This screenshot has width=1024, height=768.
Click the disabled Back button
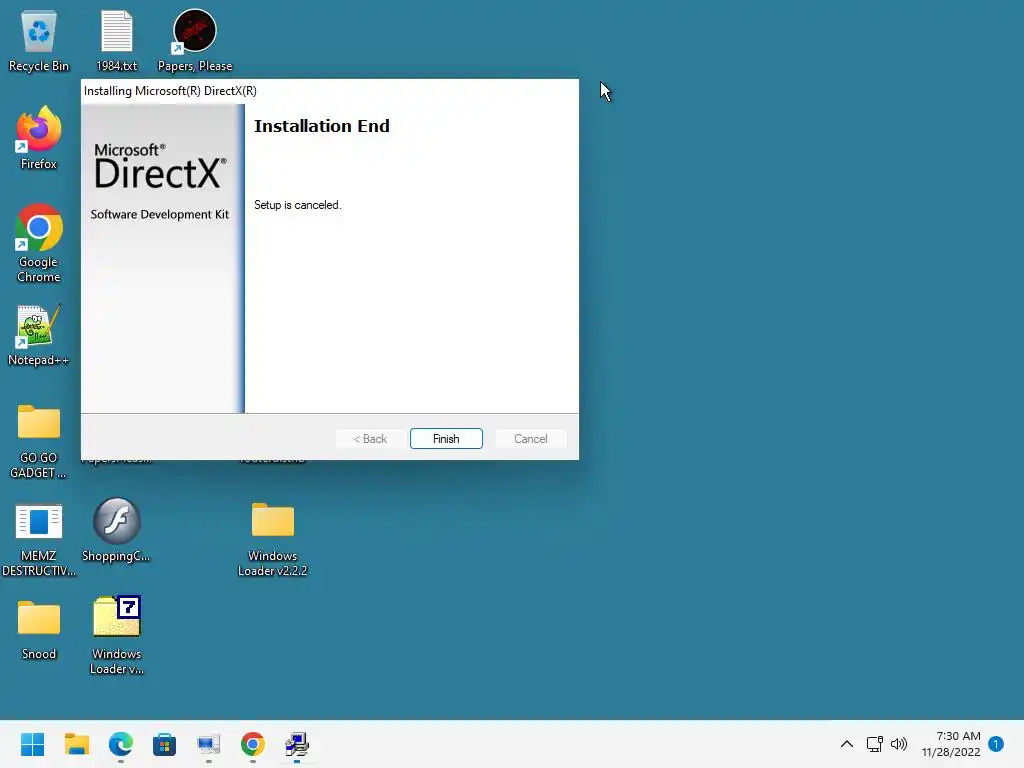370,439
